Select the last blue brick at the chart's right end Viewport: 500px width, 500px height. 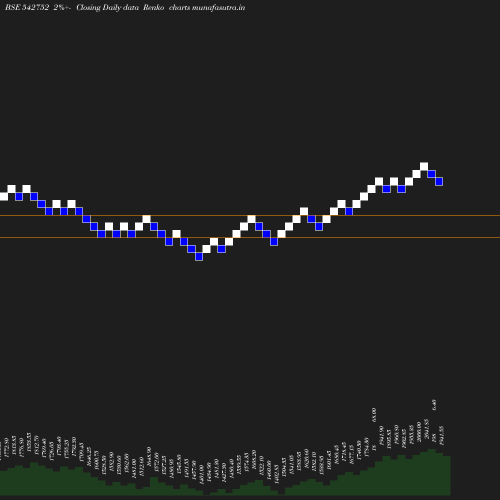(x=439, y=181)
